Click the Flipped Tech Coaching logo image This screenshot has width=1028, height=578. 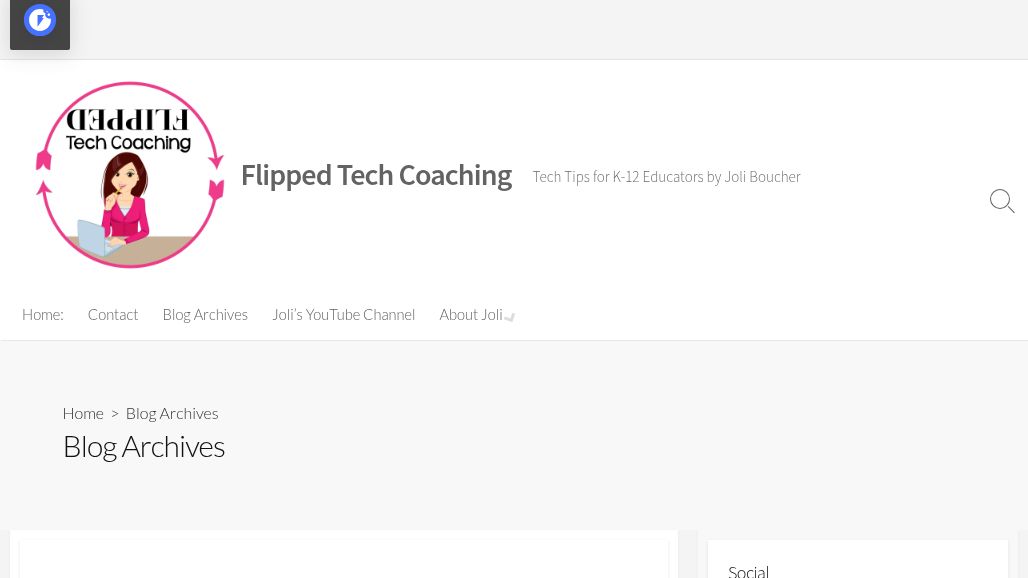(130, 174)
